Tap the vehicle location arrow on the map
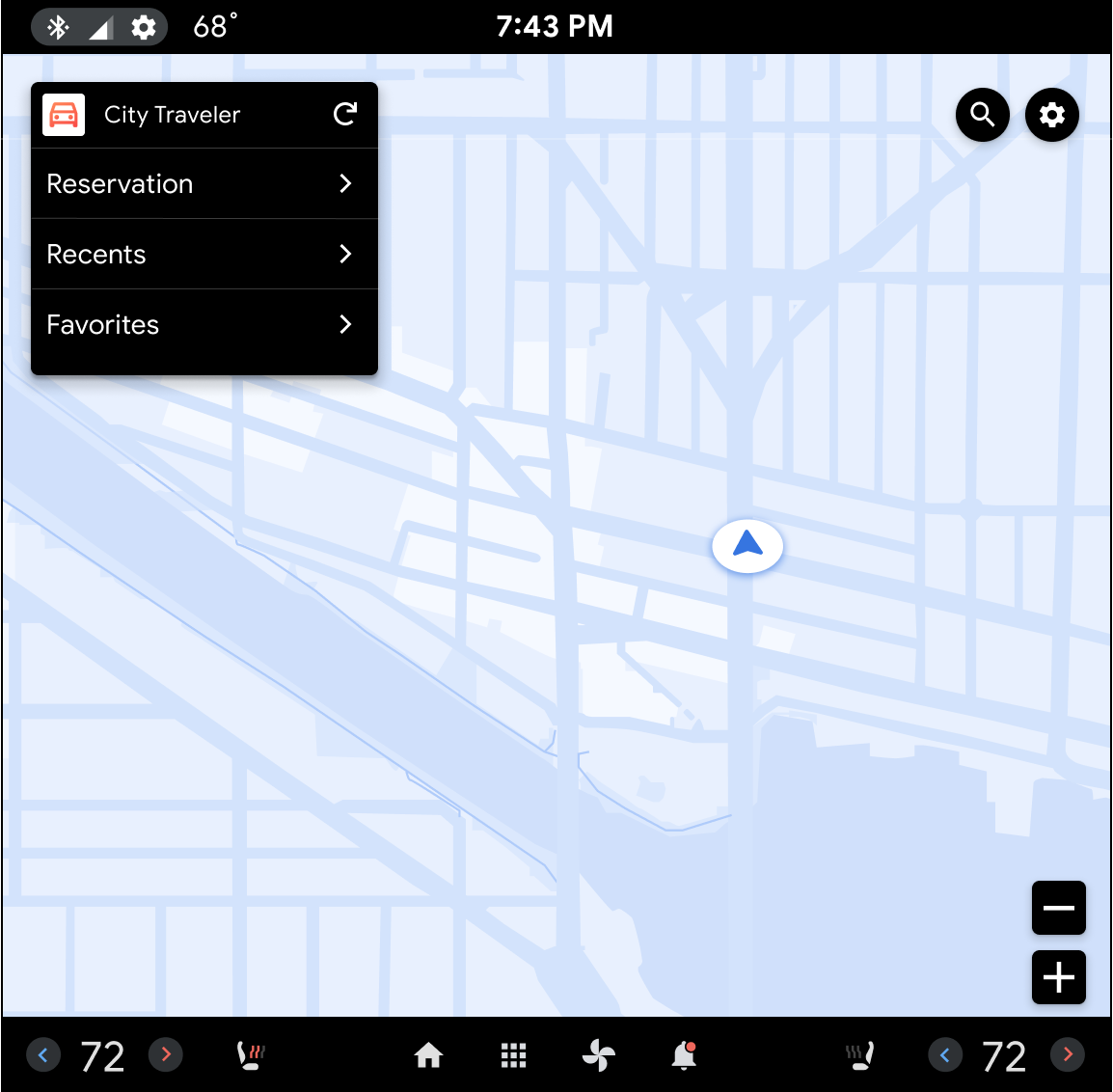The height and width of the screenshot is (1092, 1113). tap(747, 546)
